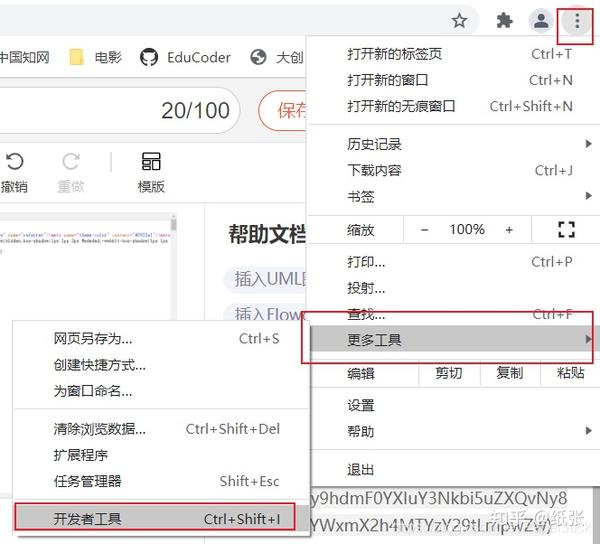This screenshot has height=544, width=600.
Task: Open 下载内容 from the menu
Action: click(453, 170)
